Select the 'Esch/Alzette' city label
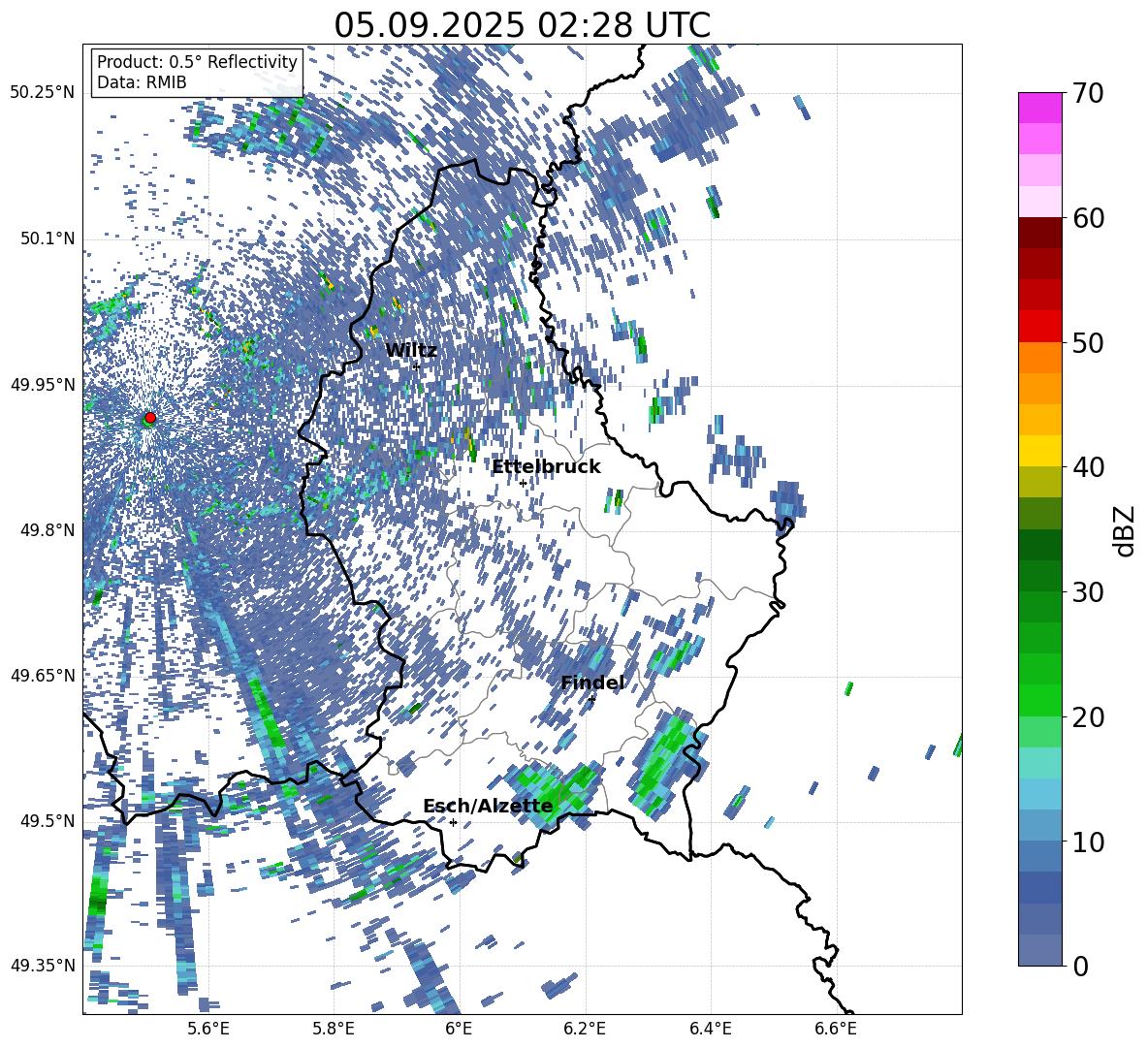 (488, 806)
